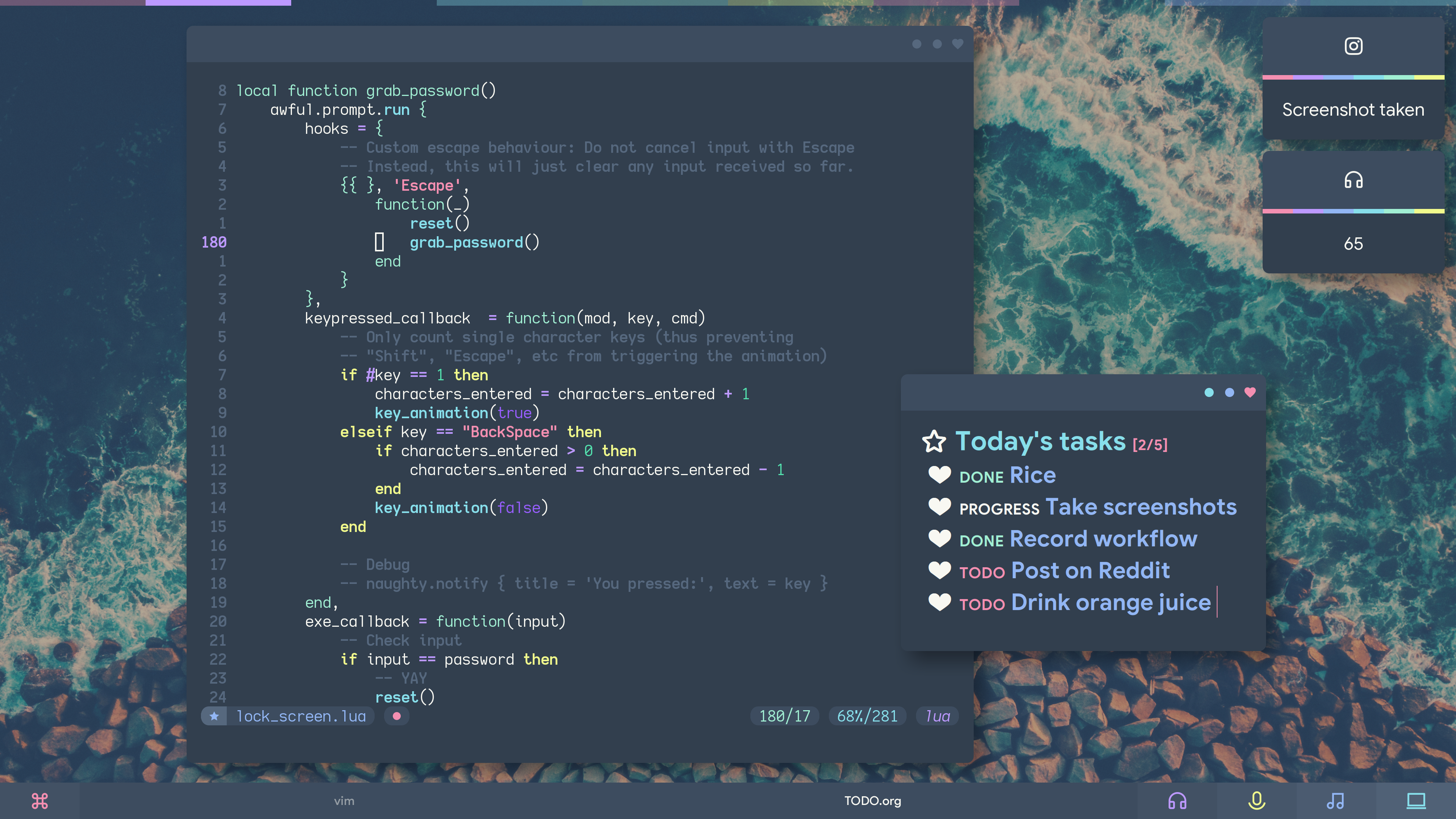Click the pink modified dot in statusline
Viewport: 1456px width, 819px height.
click(x=397, y=716)
